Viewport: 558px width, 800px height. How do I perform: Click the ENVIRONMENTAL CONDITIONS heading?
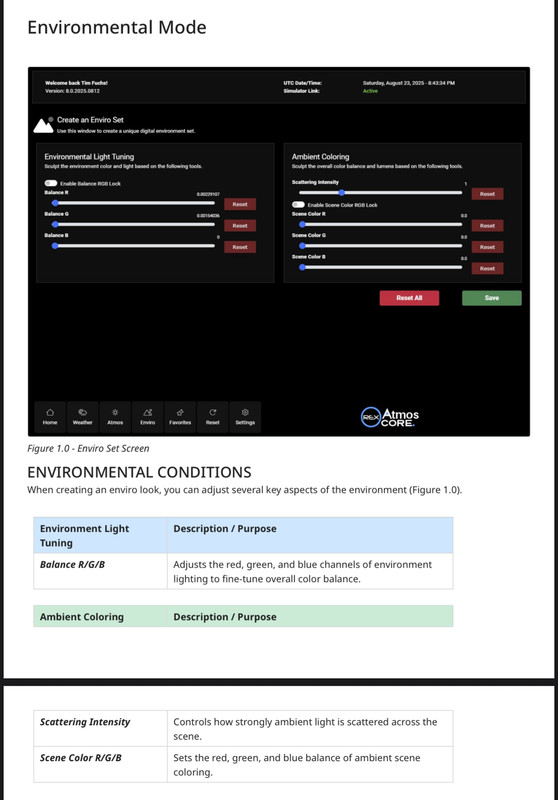coord(139,472)
